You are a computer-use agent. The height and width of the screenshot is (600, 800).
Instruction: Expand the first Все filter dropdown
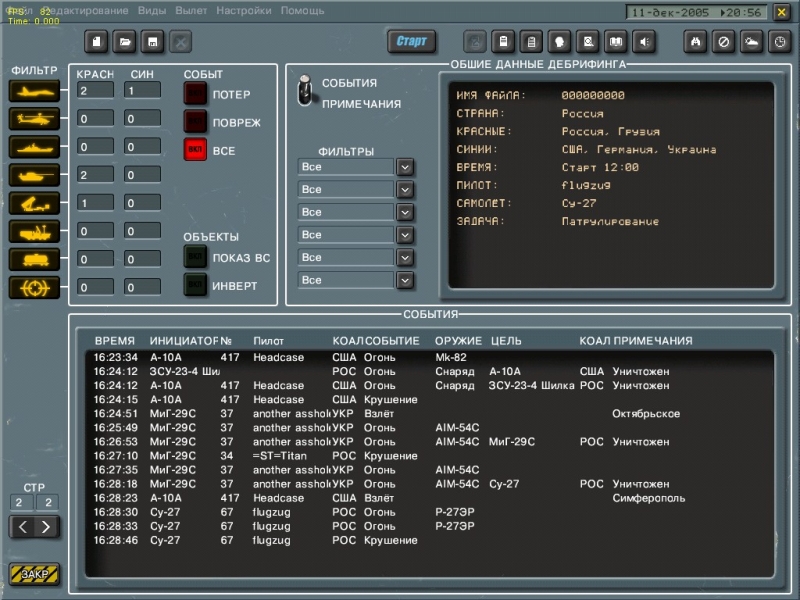point(405,167)
